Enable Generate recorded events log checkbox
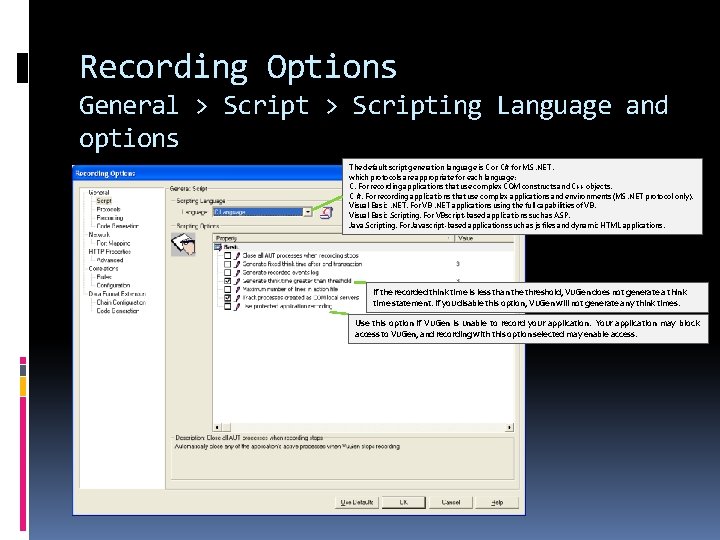The width and height of the screenshot is (720, 540). pyautogui.click(x=227, y=273)
